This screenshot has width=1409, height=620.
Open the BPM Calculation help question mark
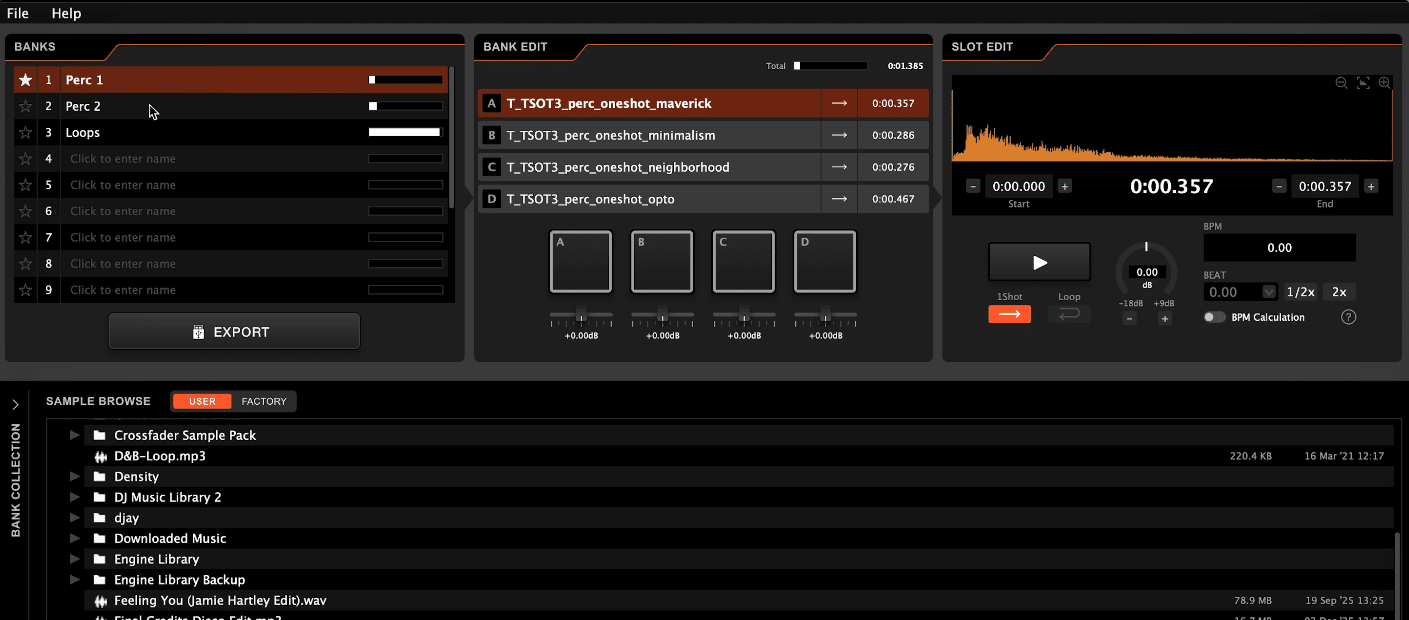(1348, 317)
